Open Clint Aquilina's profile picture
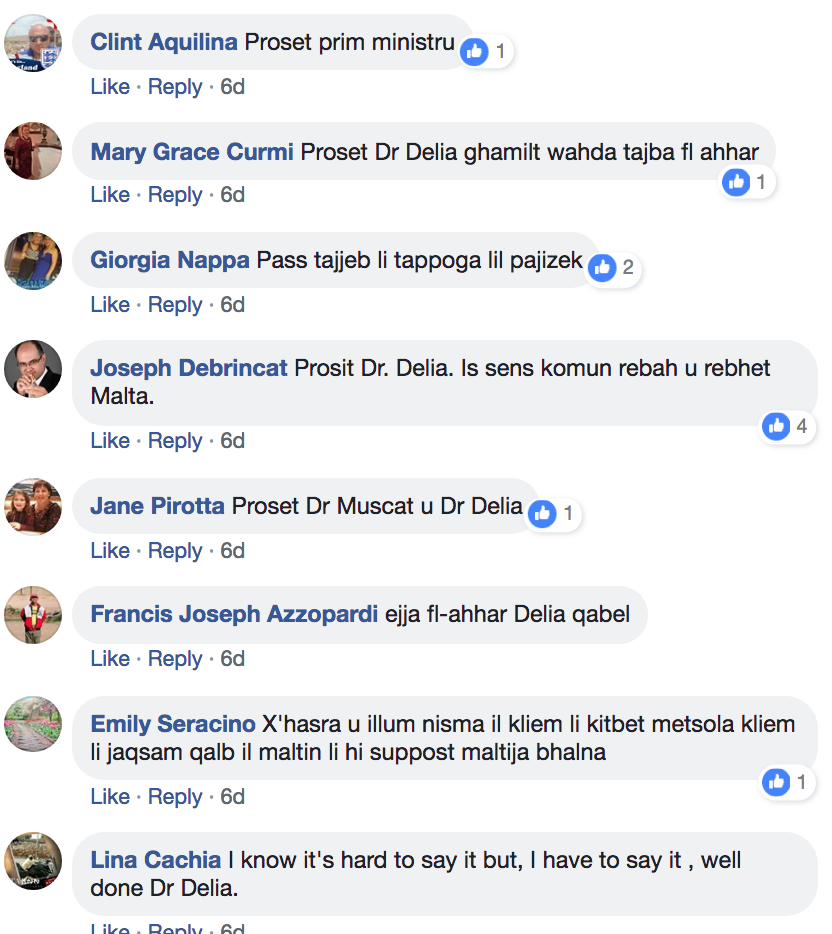This screenshot has width=832, height=934. tap(33, 44)
